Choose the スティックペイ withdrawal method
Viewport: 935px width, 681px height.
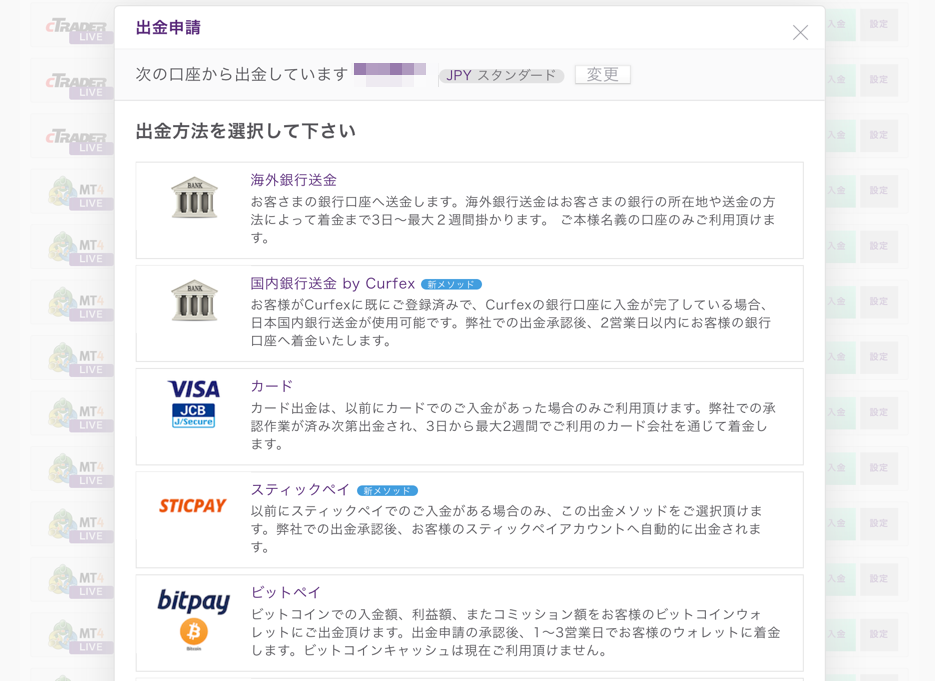pos(300,490)
